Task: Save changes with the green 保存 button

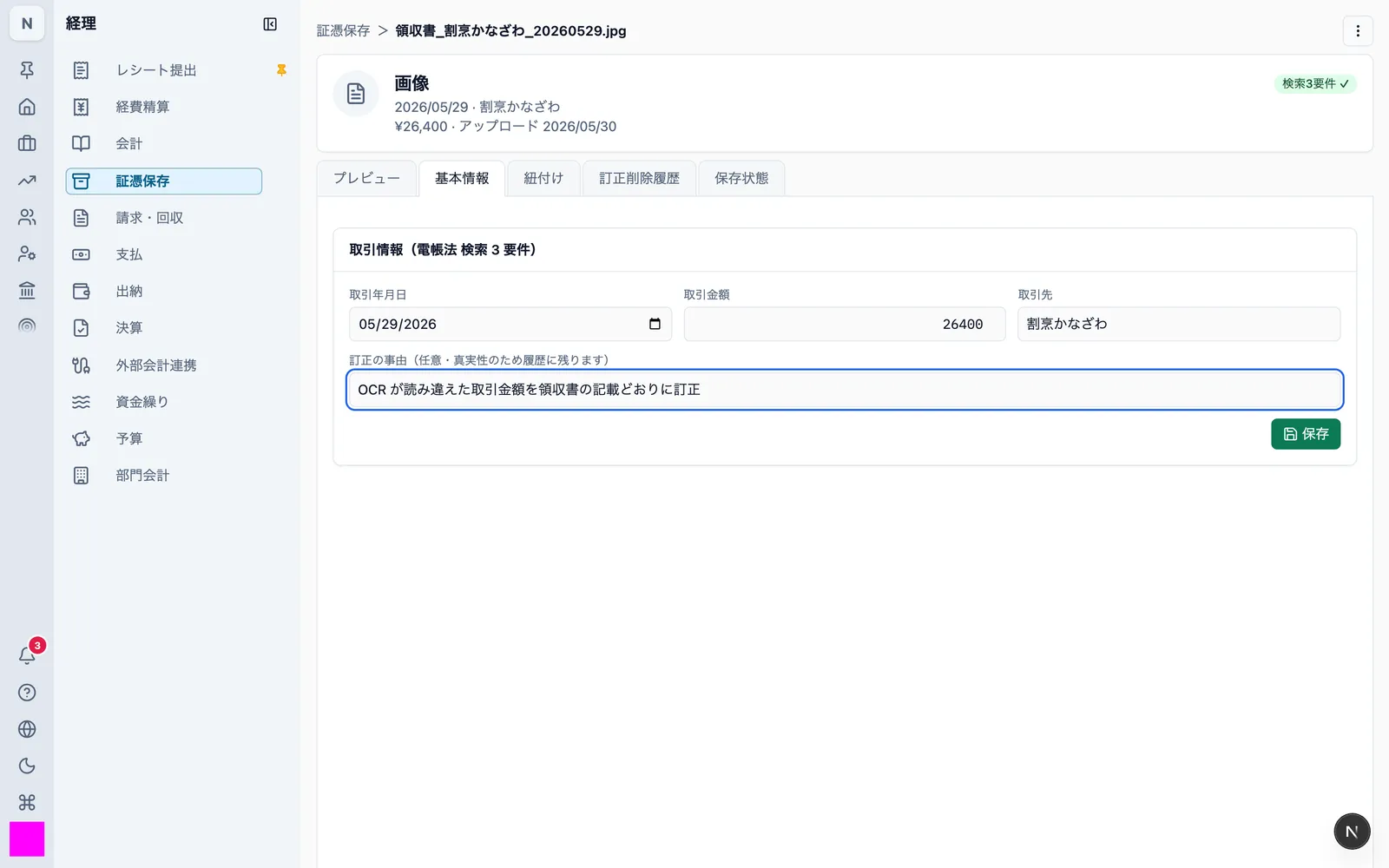Action: click(1306, 434)
